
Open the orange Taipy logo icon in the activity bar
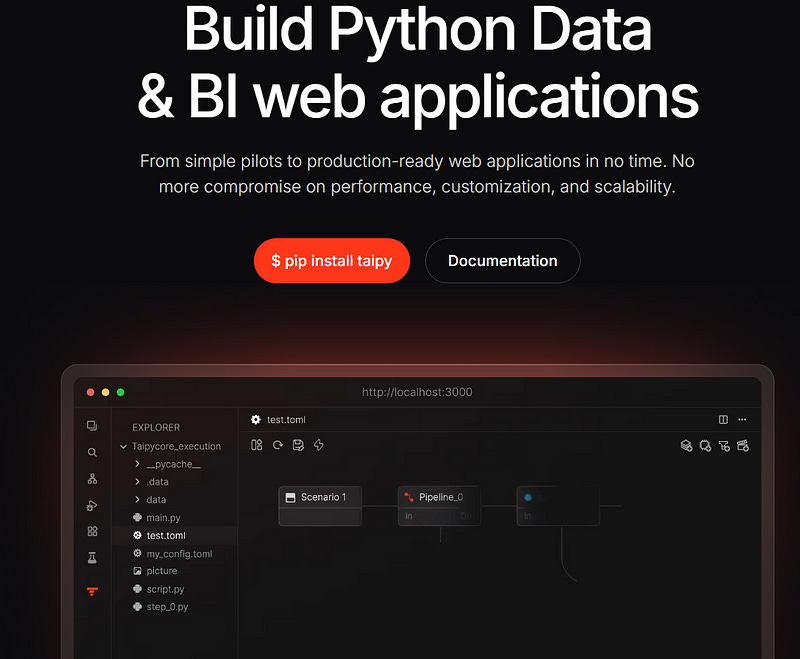92,591
